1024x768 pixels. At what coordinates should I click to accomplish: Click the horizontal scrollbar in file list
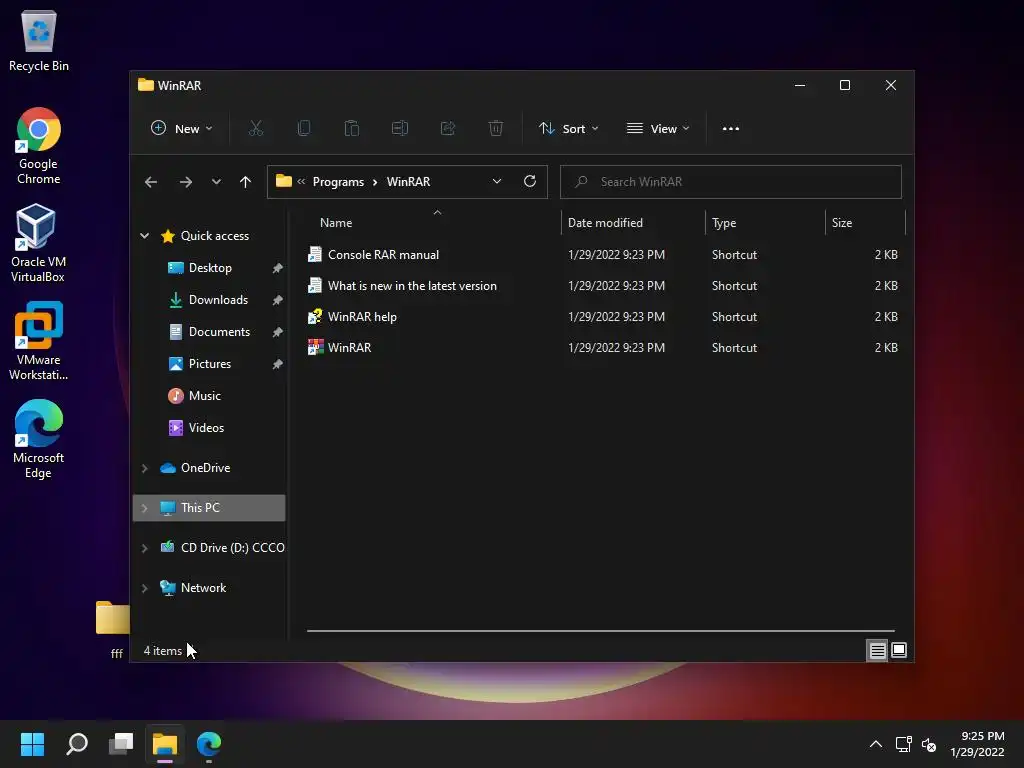point(601,631)
